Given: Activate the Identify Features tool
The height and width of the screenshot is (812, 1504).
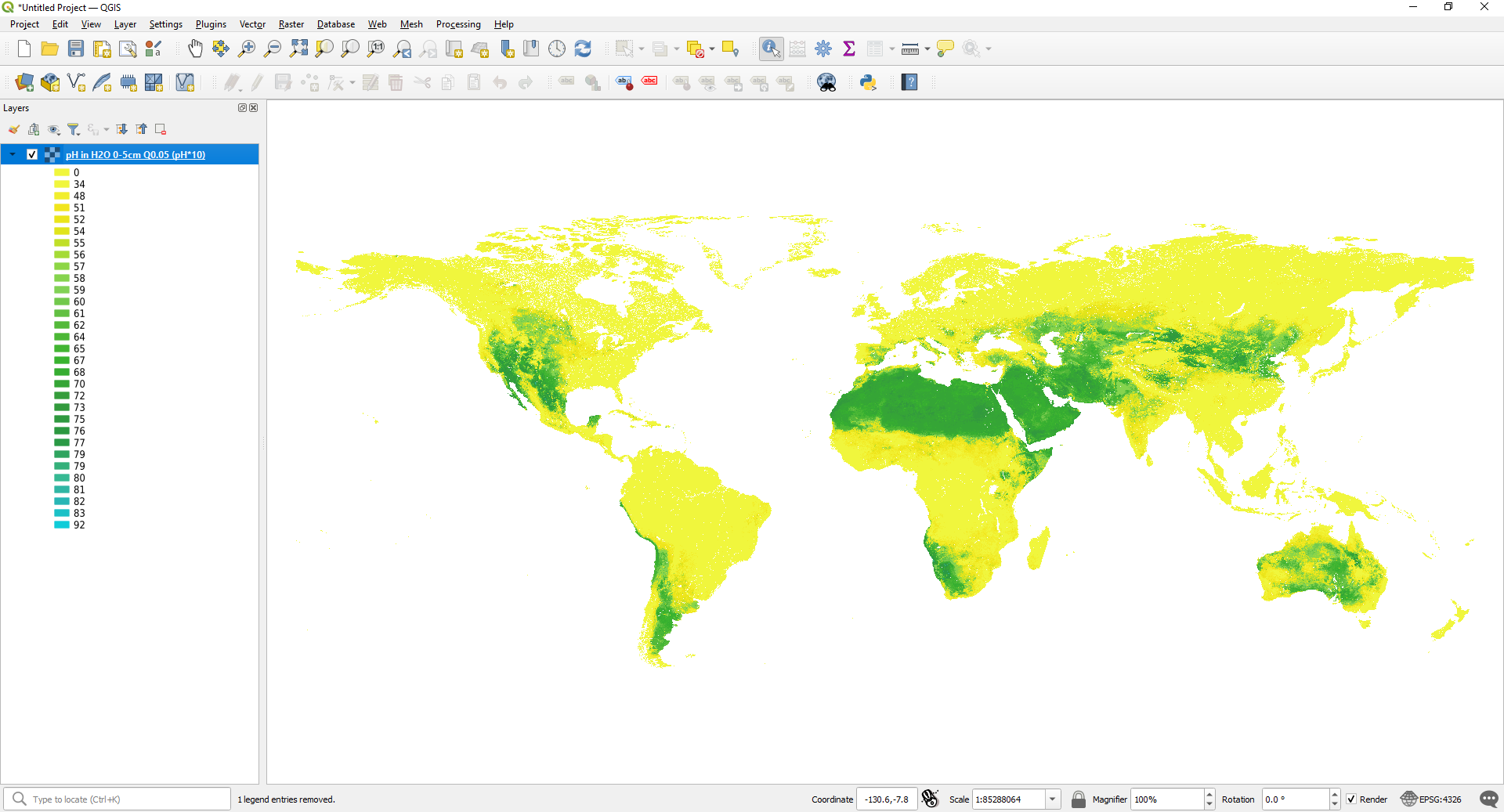Looking at the screenshot, I should (771, 49).
